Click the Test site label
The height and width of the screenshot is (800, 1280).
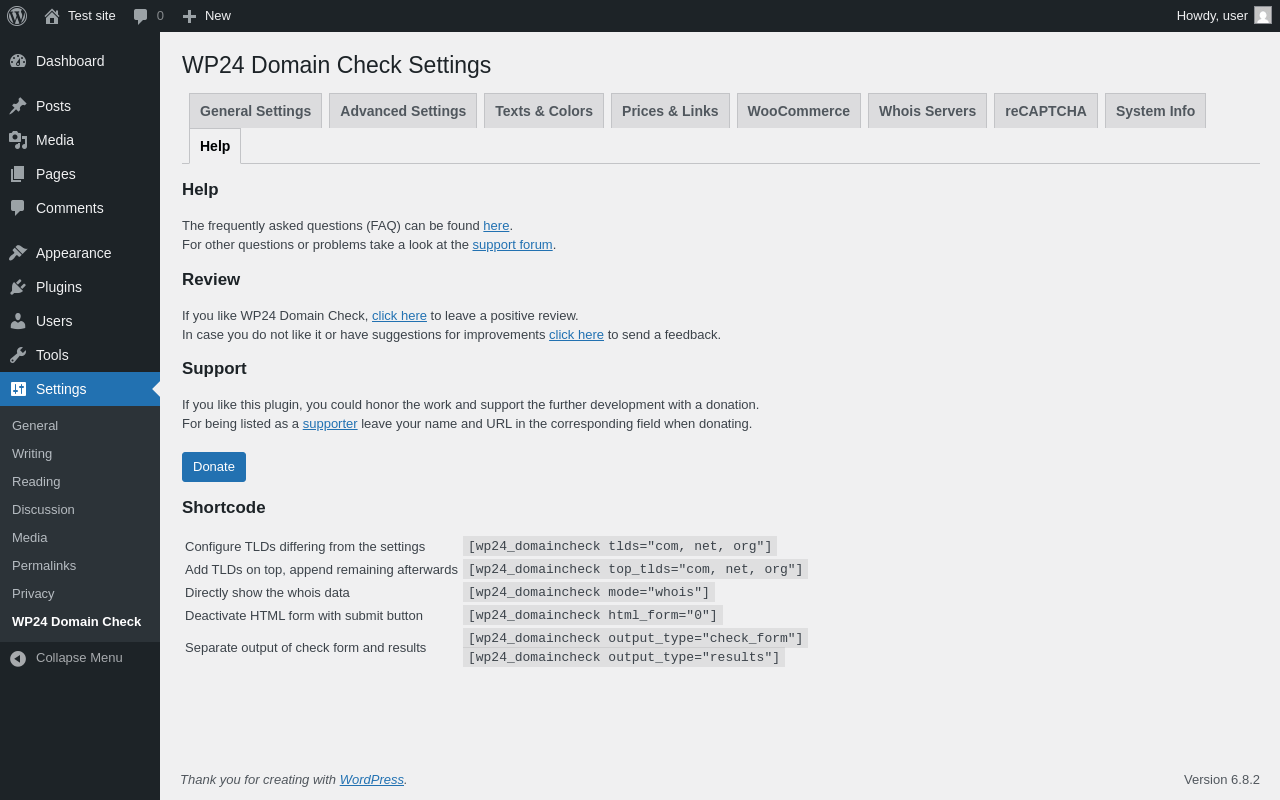[x=92, y=16]
